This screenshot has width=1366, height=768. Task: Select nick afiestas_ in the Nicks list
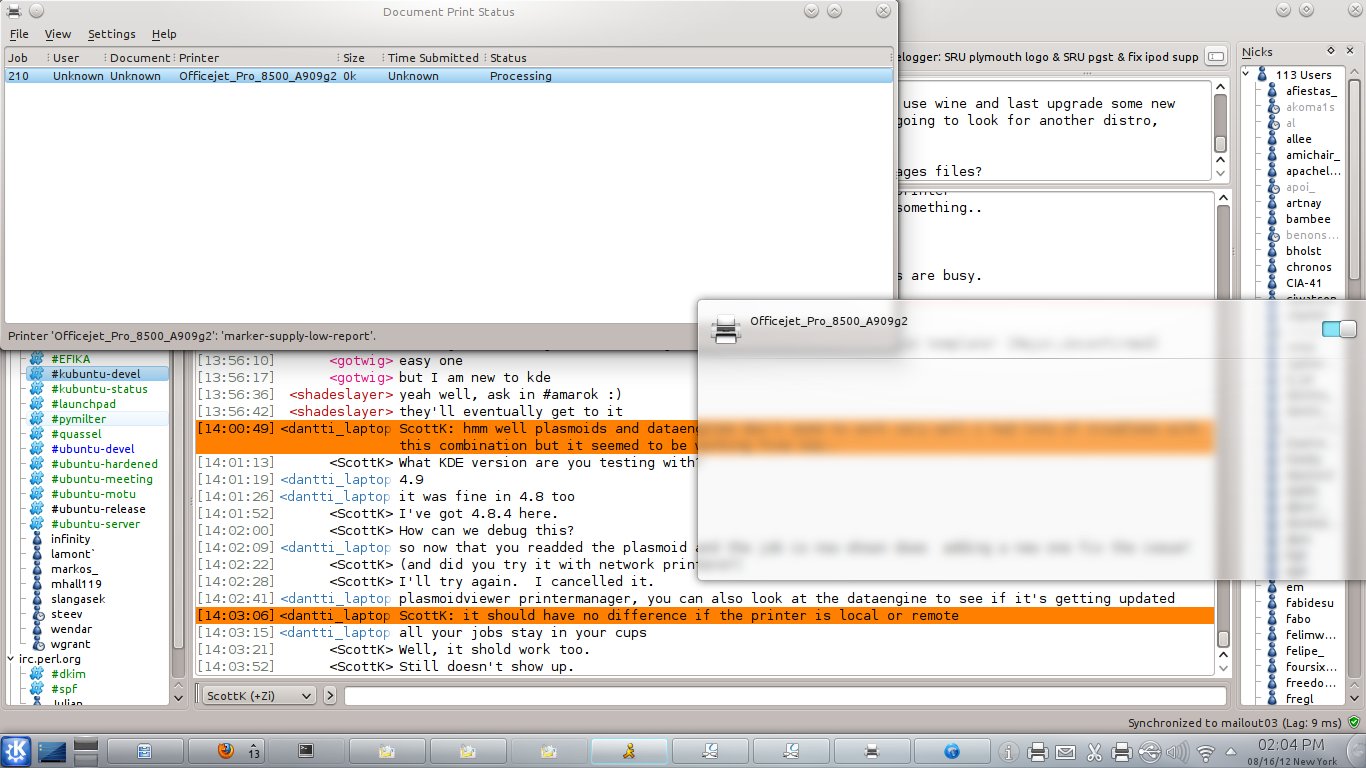tap(1311, 91)
